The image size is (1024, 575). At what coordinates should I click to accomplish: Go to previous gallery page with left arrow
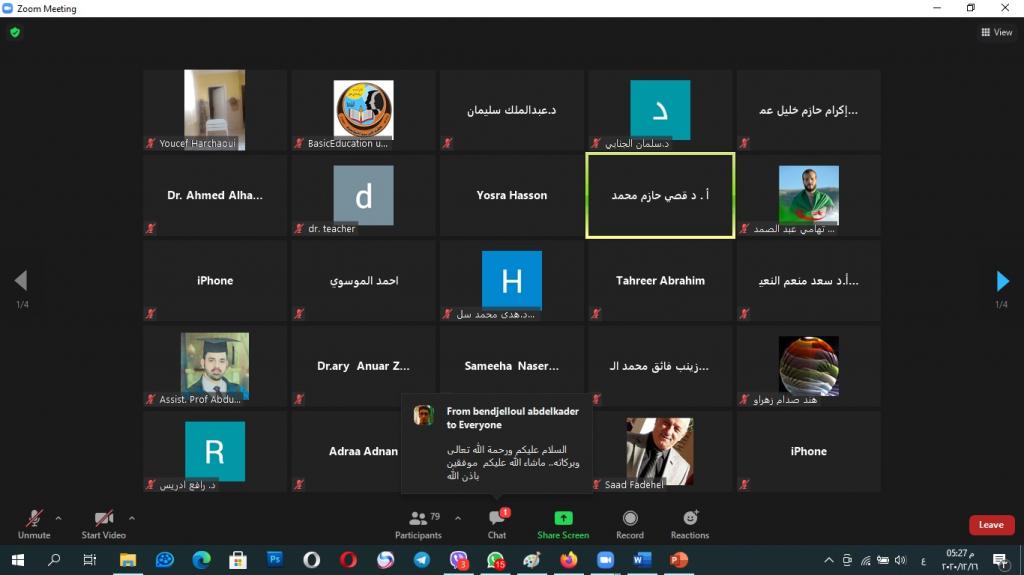click(21, 281)
